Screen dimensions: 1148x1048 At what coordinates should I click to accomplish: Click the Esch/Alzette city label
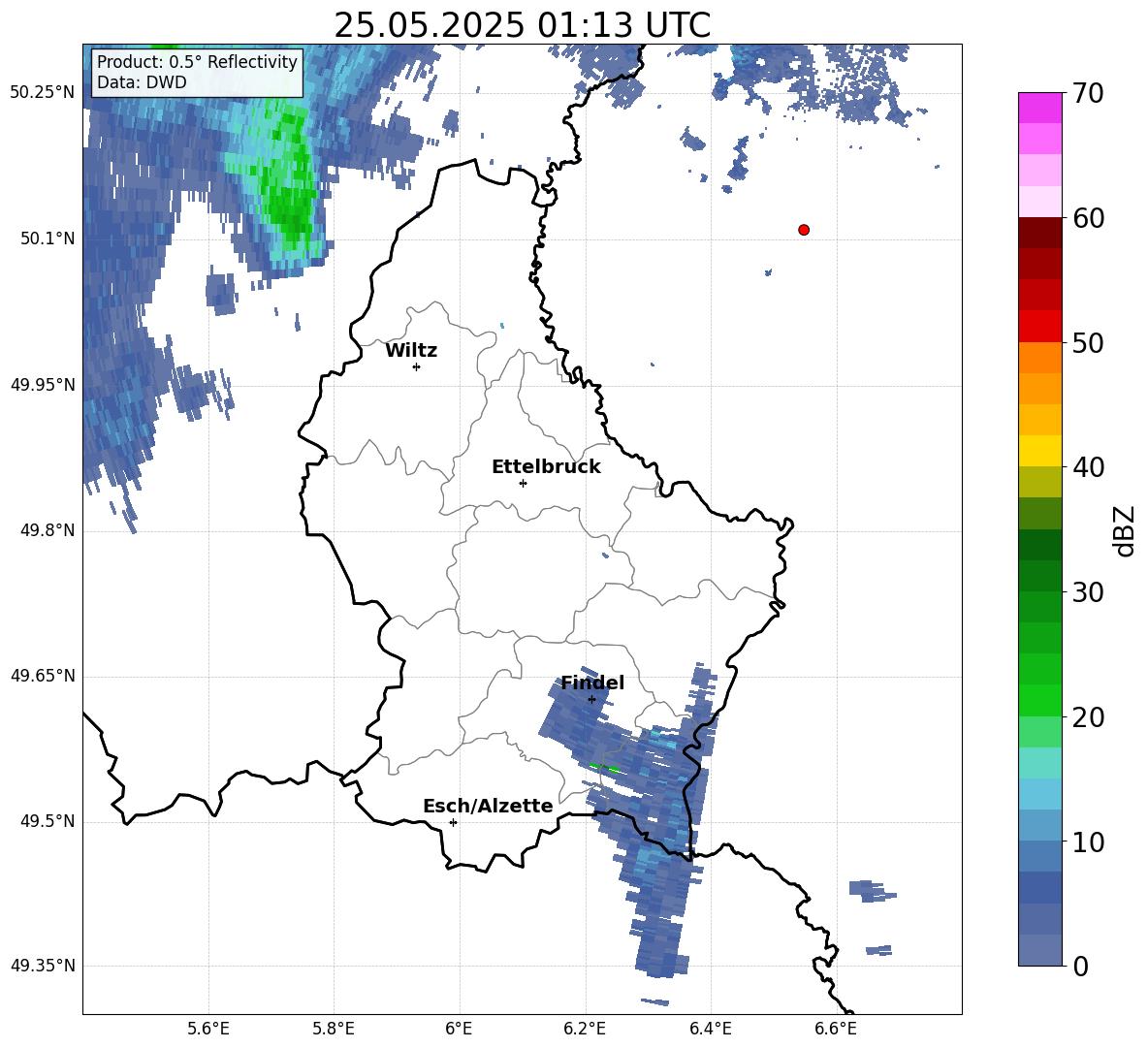(488, 807)
